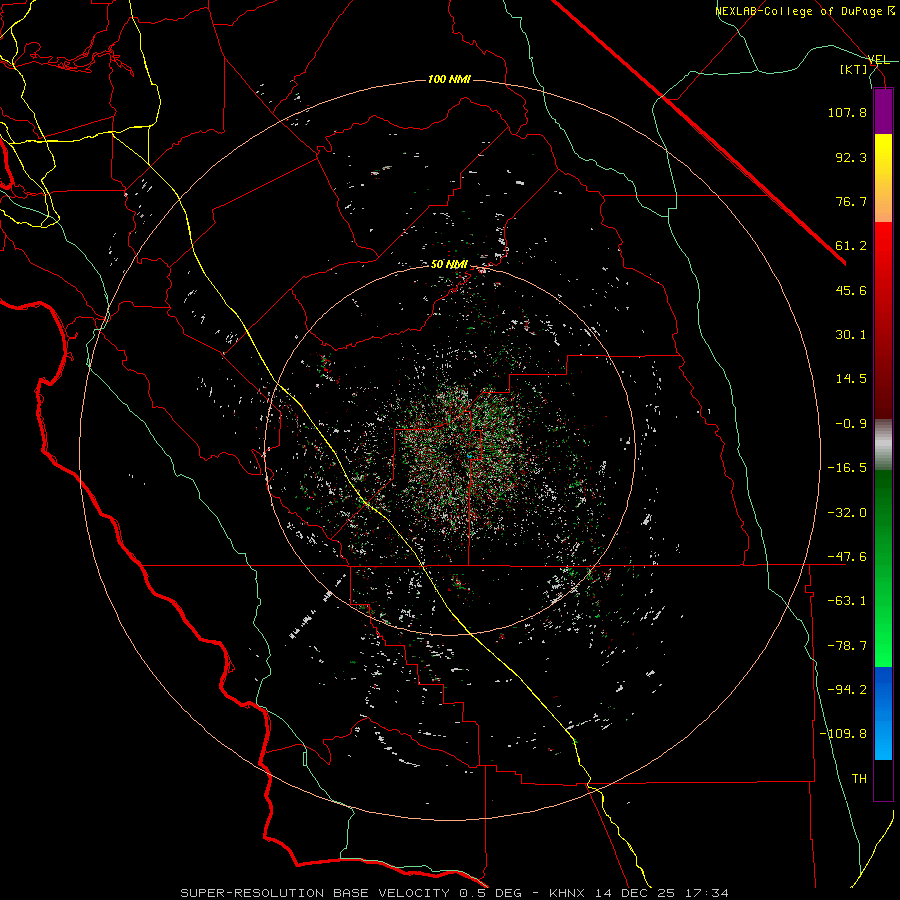
Task: Click the -16.5 velocity scale value
Action: [847, 468]
